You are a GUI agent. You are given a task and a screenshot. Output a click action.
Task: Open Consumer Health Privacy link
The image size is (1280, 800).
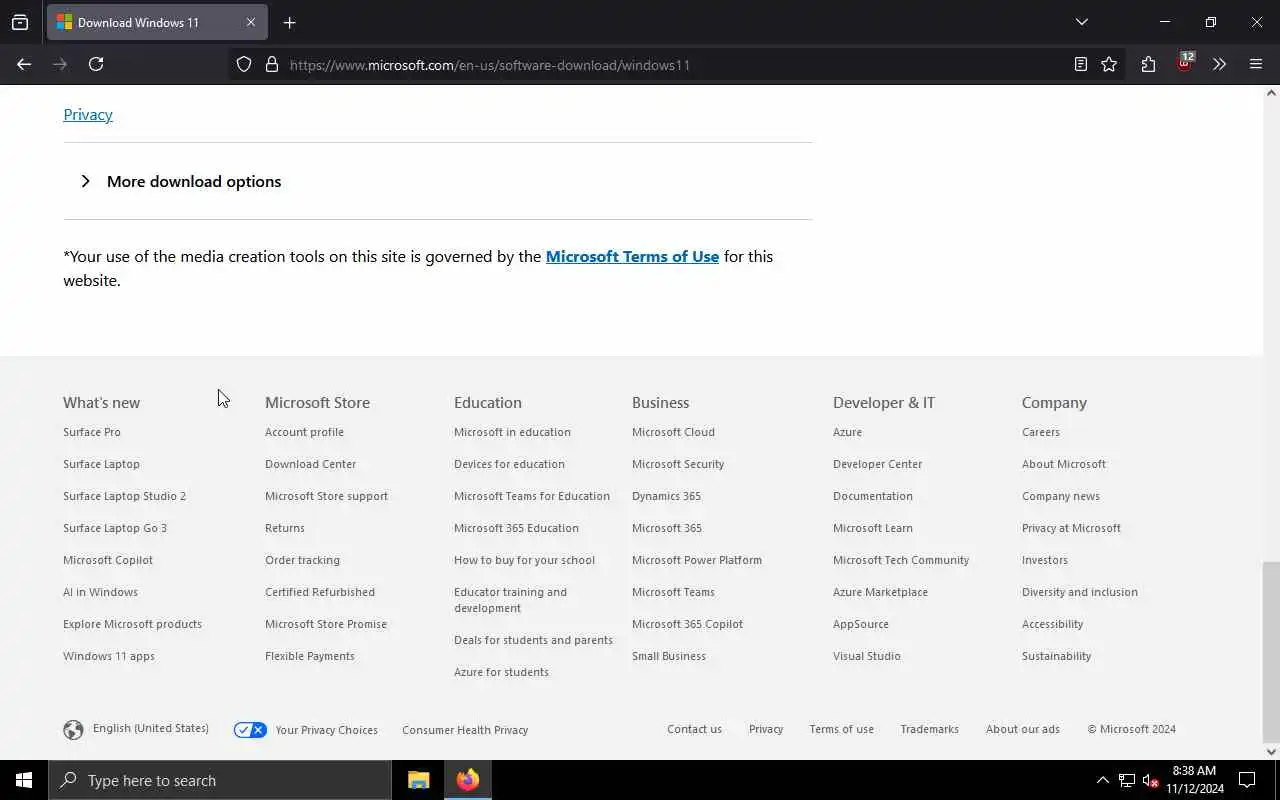tap(465, 730)
